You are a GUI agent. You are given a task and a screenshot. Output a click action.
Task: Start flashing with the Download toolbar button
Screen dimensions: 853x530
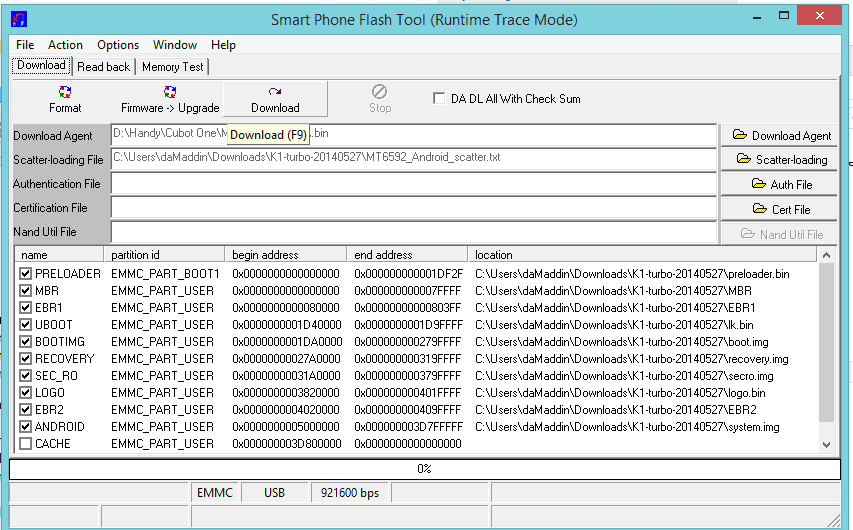(275, 99)
